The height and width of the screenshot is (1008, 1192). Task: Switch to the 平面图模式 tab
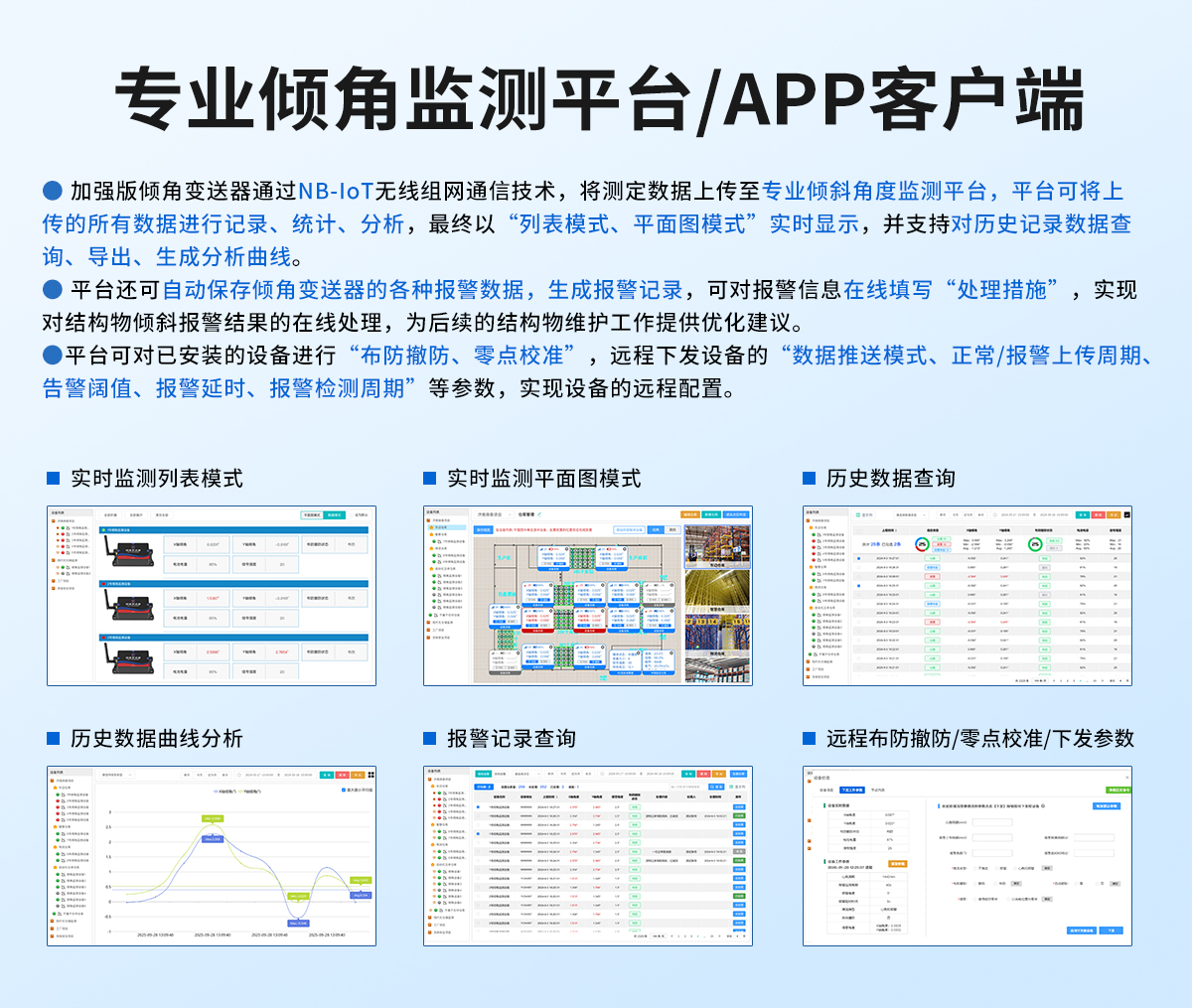click(x=310, y=514)
